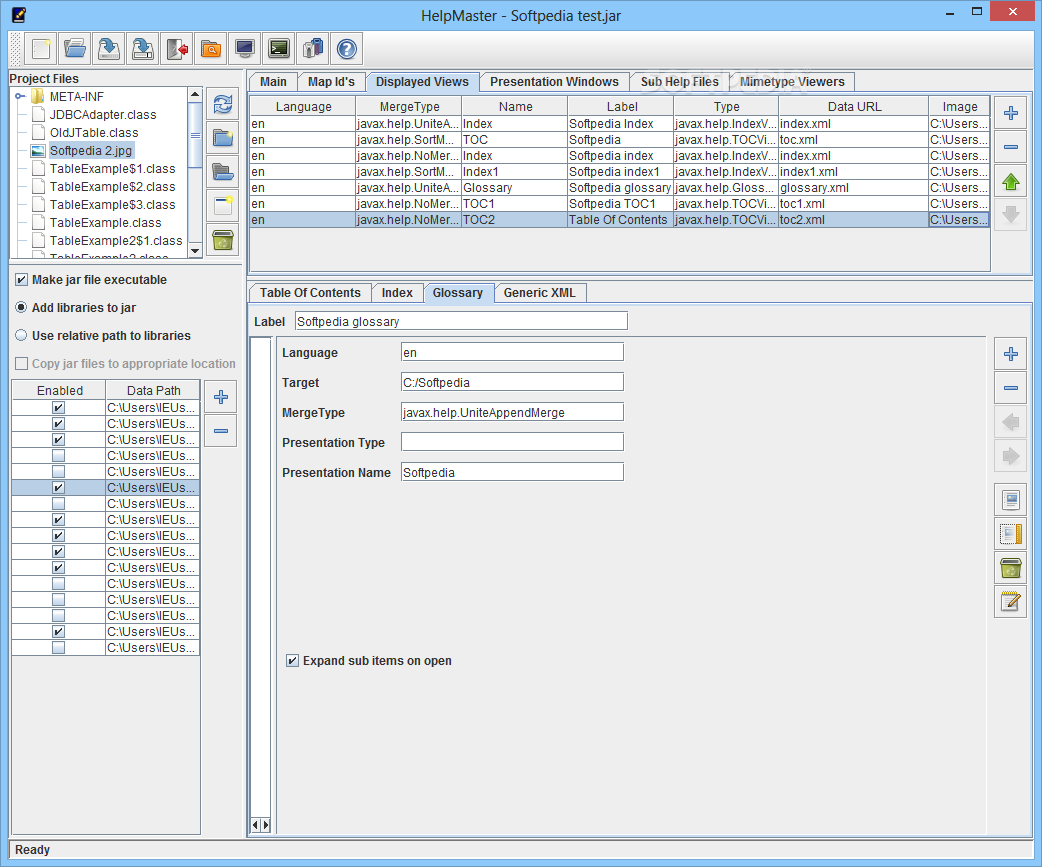Move the selected view up with green arrow

coord(1011,181)
